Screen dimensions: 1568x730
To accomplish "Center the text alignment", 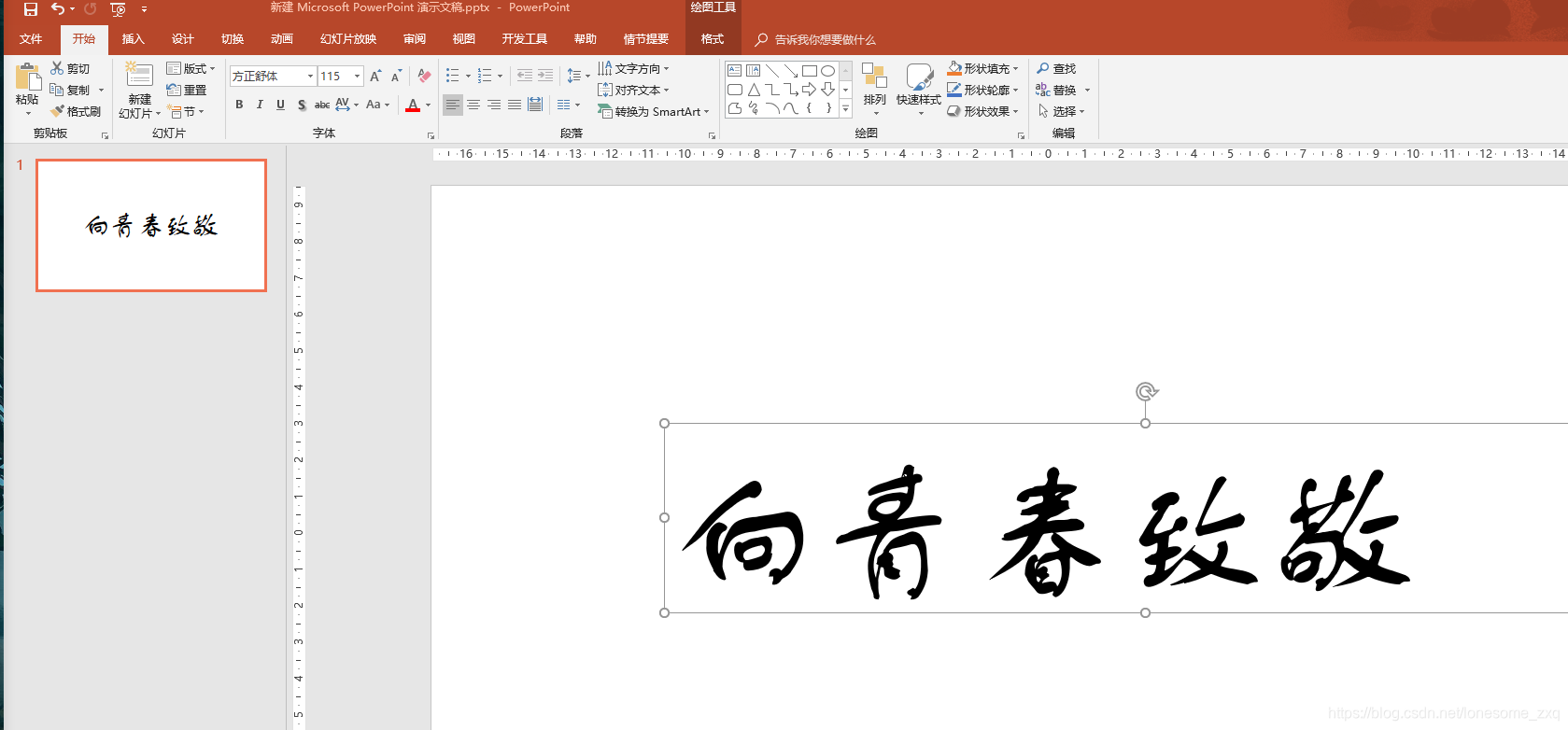I will tap(473, 105).
